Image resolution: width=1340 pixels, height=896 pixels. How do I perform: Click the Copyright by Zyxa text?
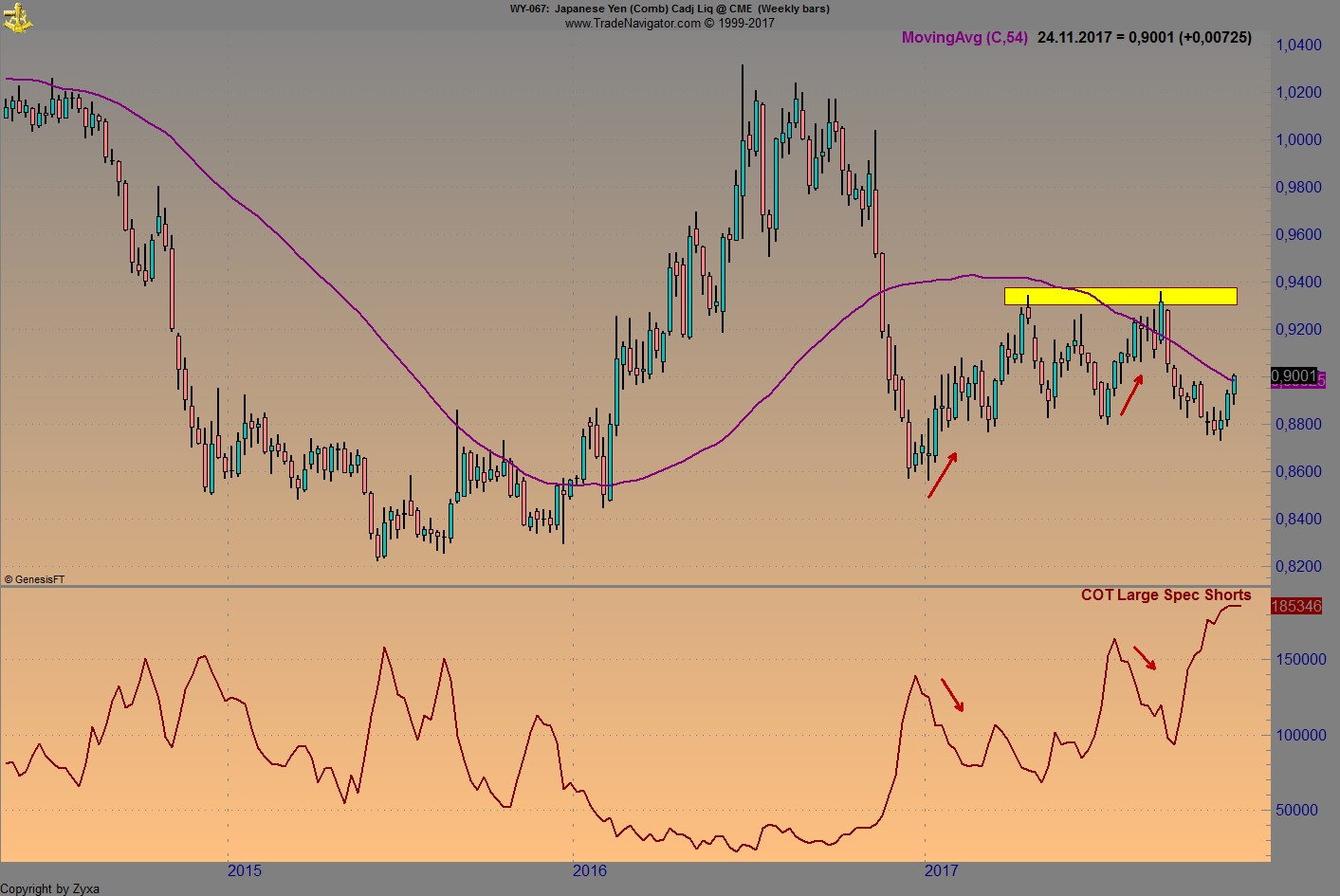click(49, 888)
